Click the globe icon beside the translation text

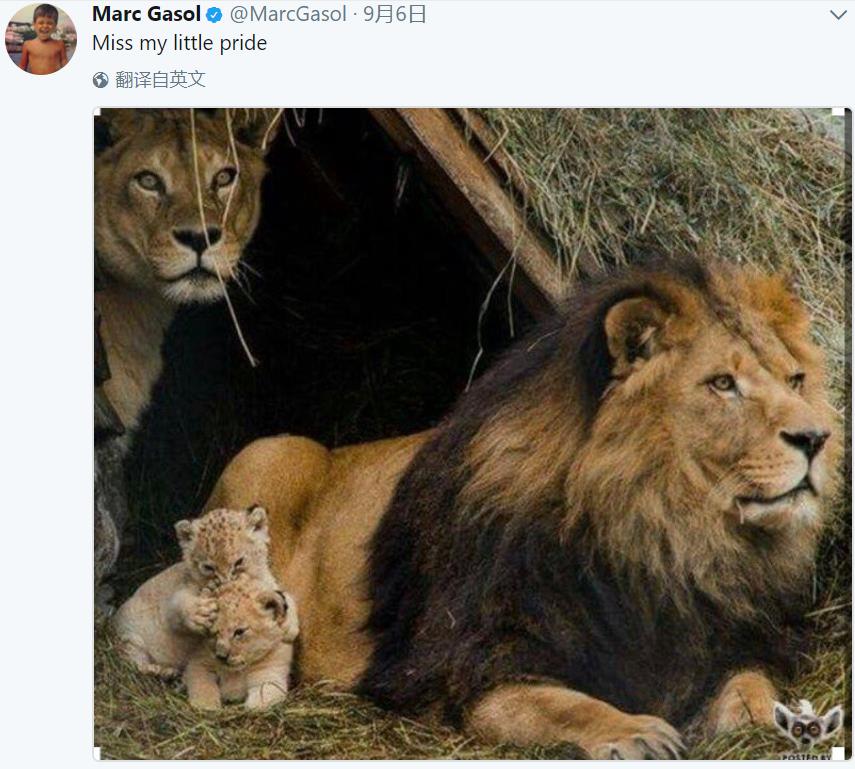click(x=100, y=80)
